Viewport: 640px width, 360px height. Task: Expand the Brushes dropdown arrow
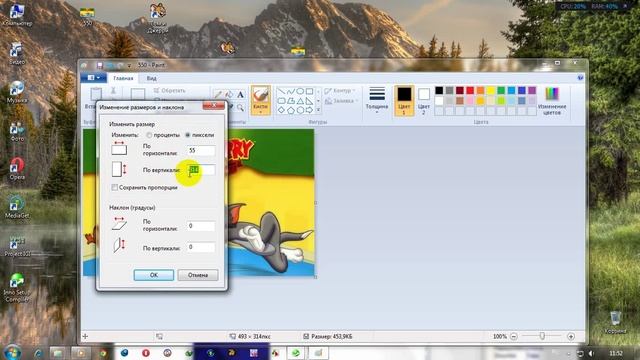pos(260,112)
